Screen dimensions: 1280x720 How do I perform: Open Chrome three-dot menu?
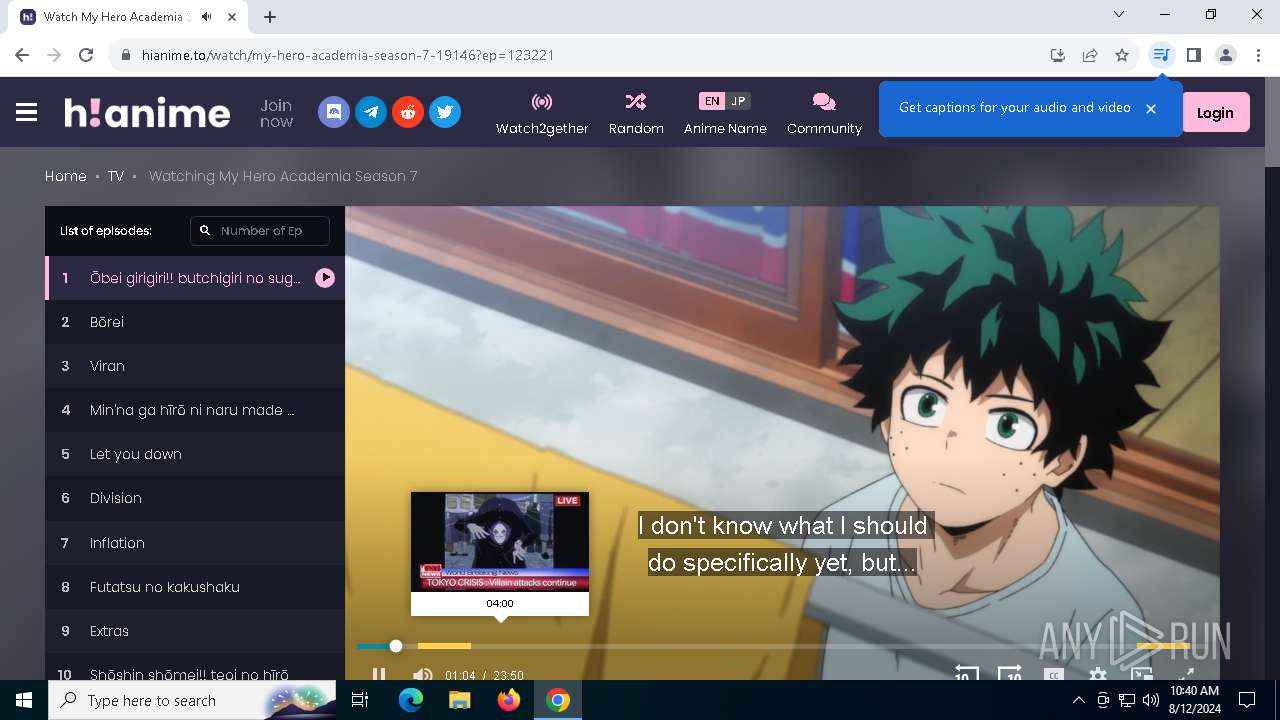pos(1258,55)
